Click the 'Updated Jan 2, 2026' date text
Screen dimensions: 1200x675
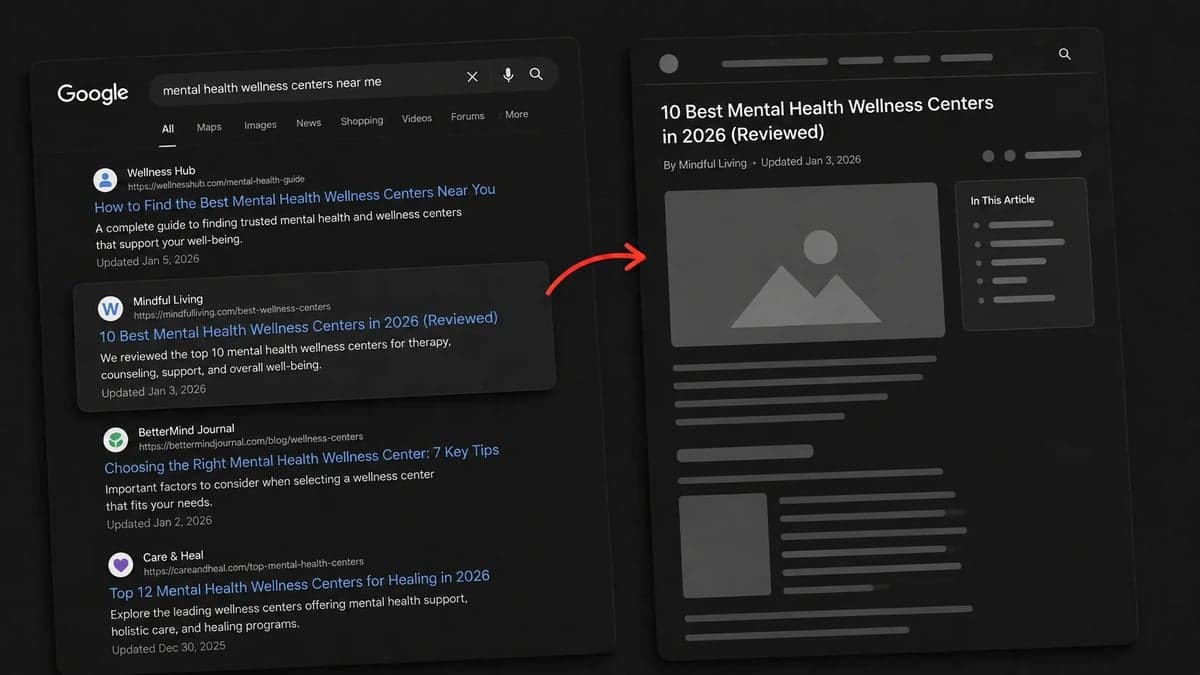coord(159,522)
